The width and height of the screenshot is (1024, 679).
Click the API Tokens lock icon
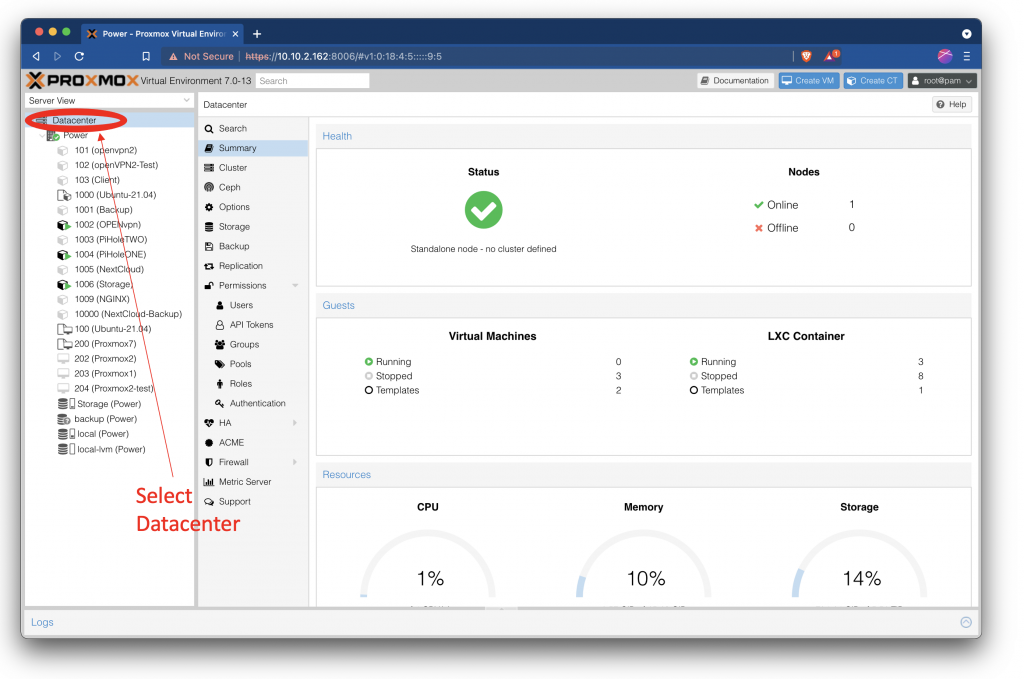(220, 324)
